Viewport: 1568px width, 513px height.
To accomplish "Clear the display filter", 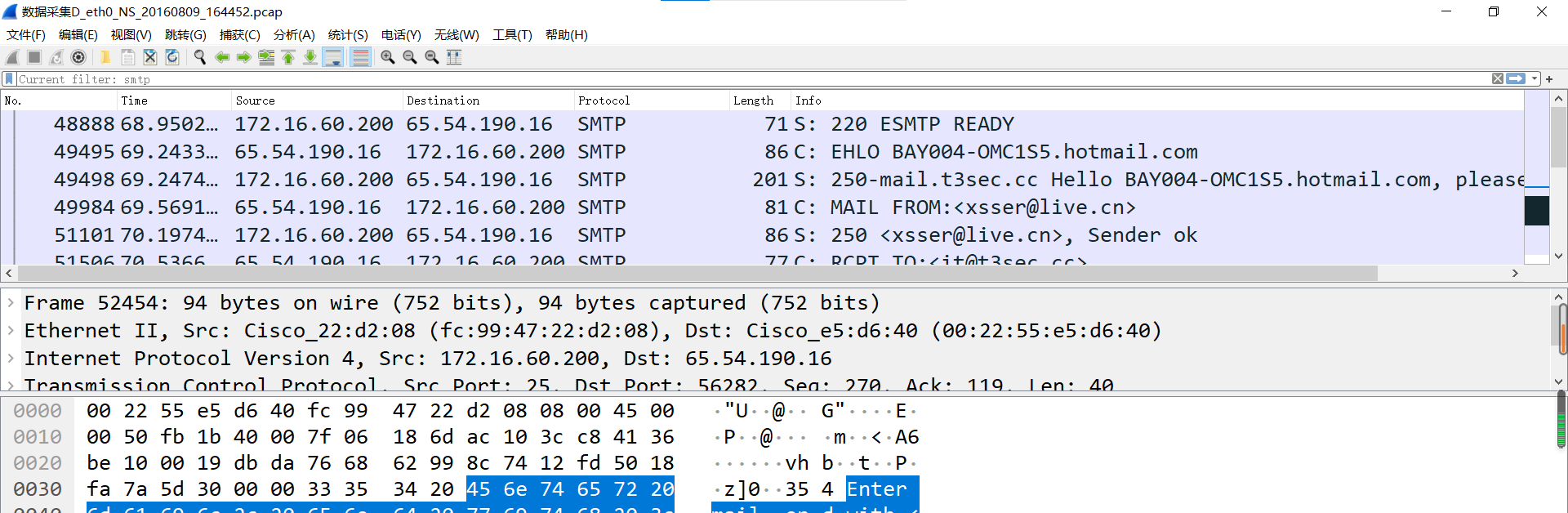I will point(1497,79).
